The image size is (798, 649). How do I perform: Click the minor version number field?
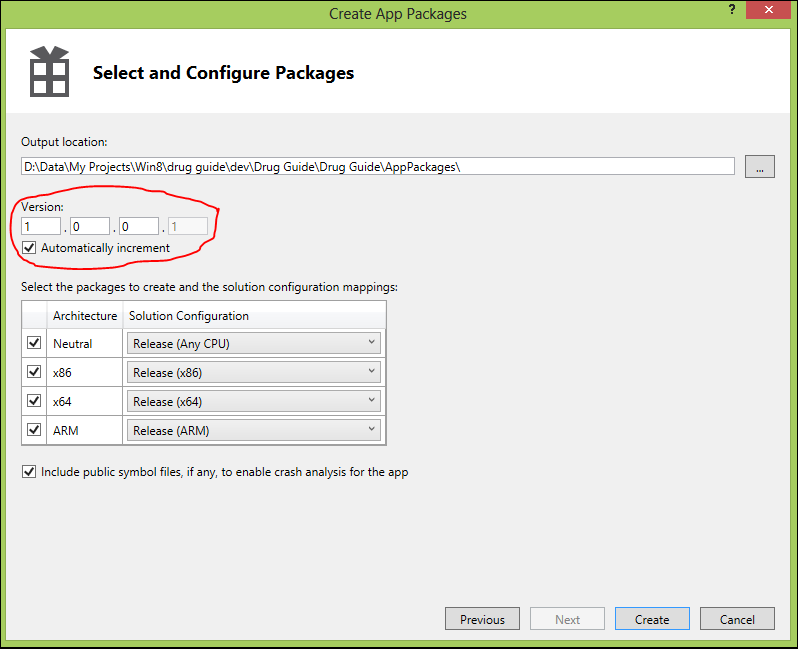[89, 227]
